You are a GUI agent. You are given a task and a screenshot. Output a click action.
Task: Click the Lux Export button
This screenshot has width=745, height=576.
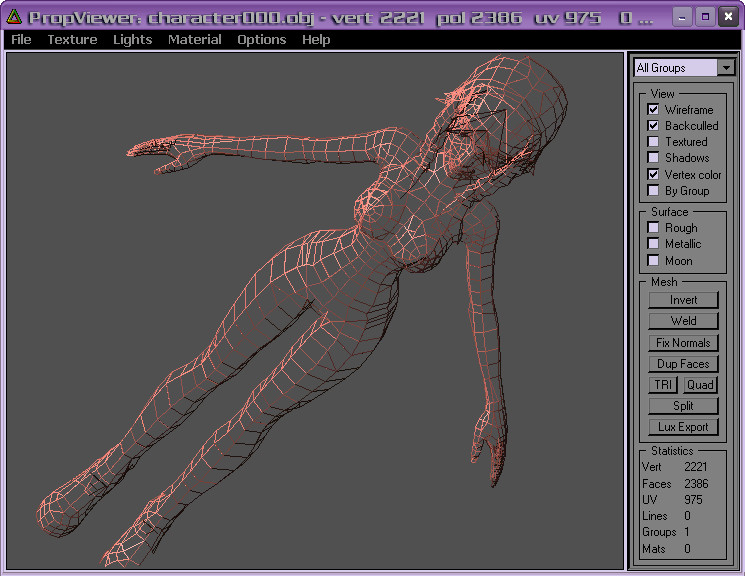683,427
